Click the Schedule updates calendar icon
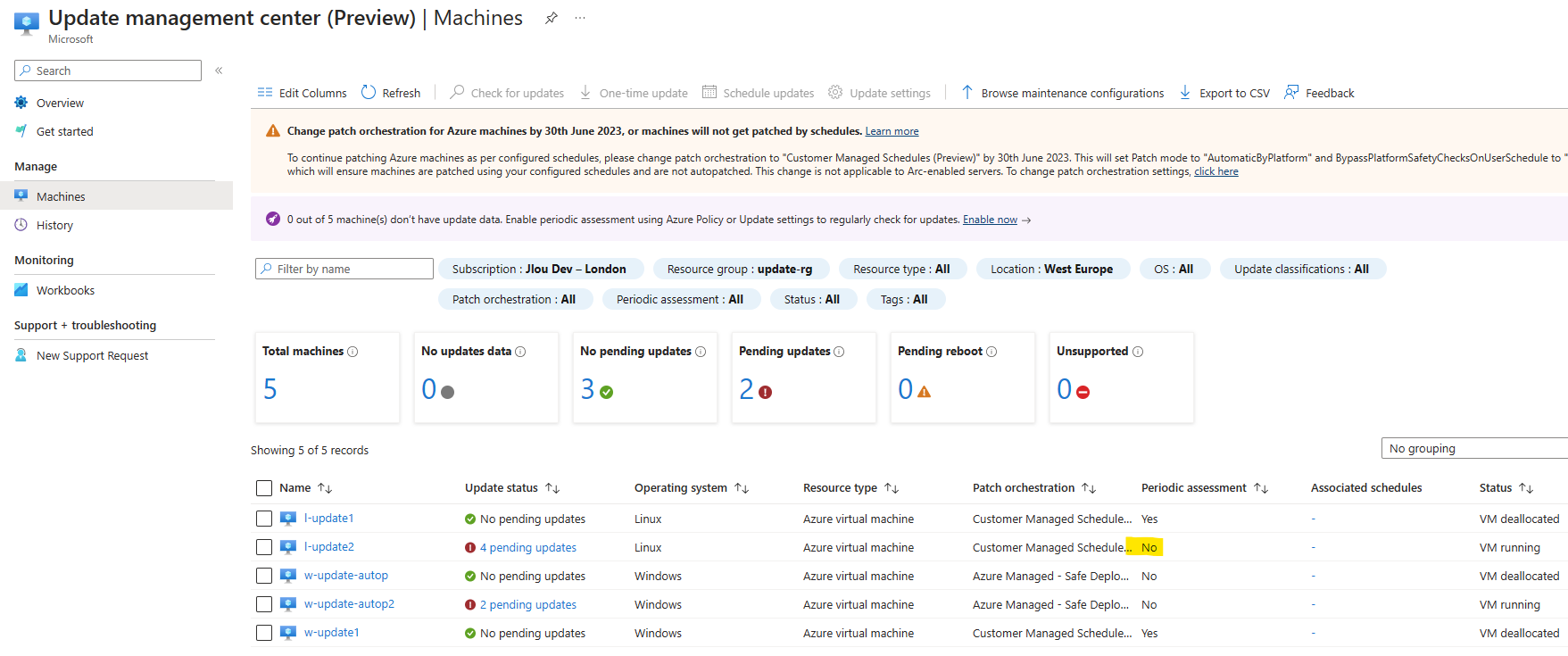 click(x=709, y=92)
